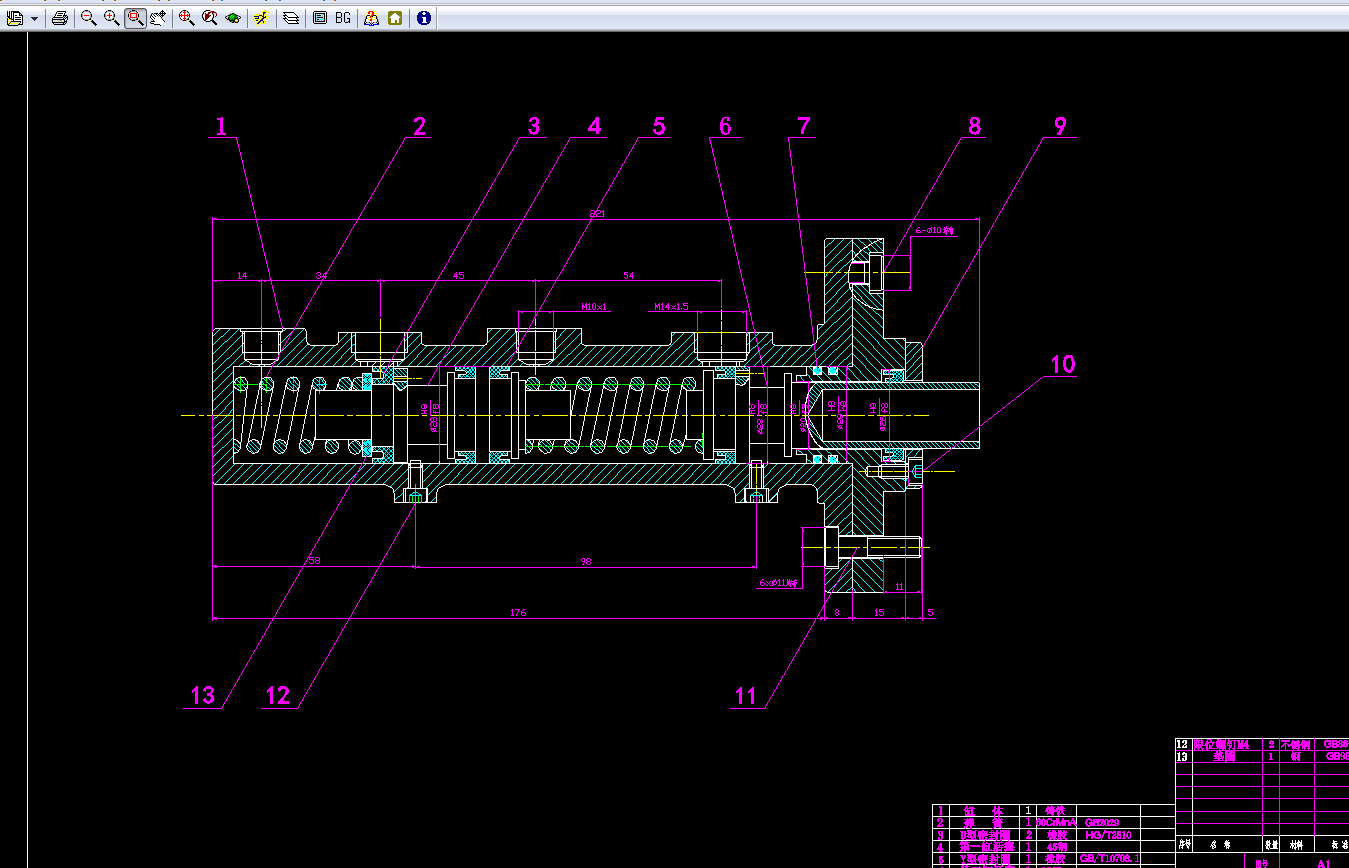Click the zoom previous icon
The height and width of the screenshot is (868, 1349).
pyautogui.click(x=210, y=18)
